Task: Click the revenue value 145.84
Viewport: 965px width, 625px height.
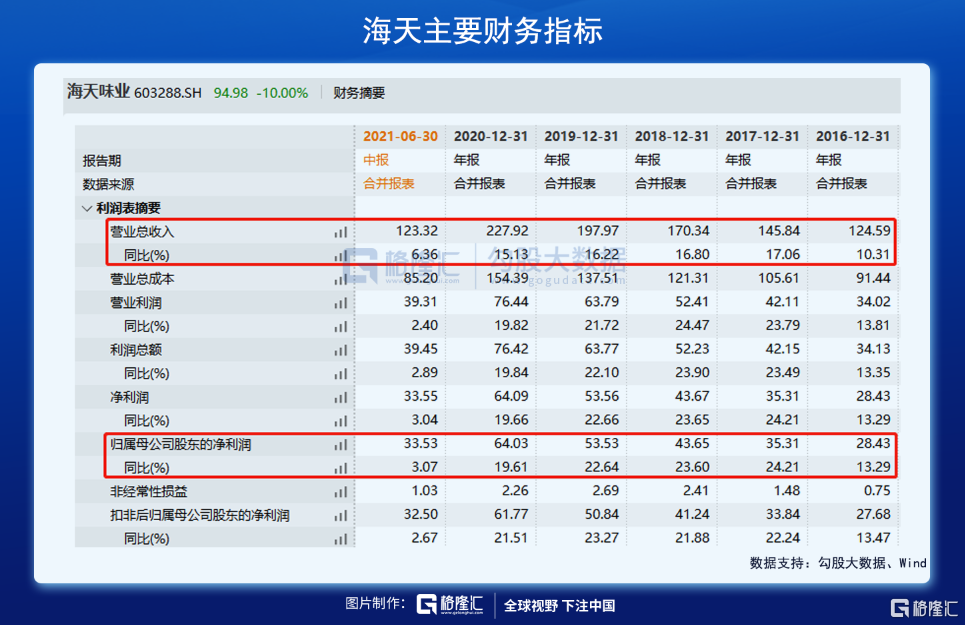Action: [x=779, y=231]
